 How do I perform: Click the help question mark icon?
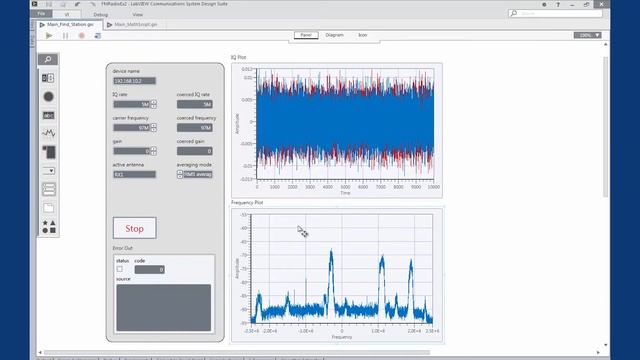pos(558,4)
